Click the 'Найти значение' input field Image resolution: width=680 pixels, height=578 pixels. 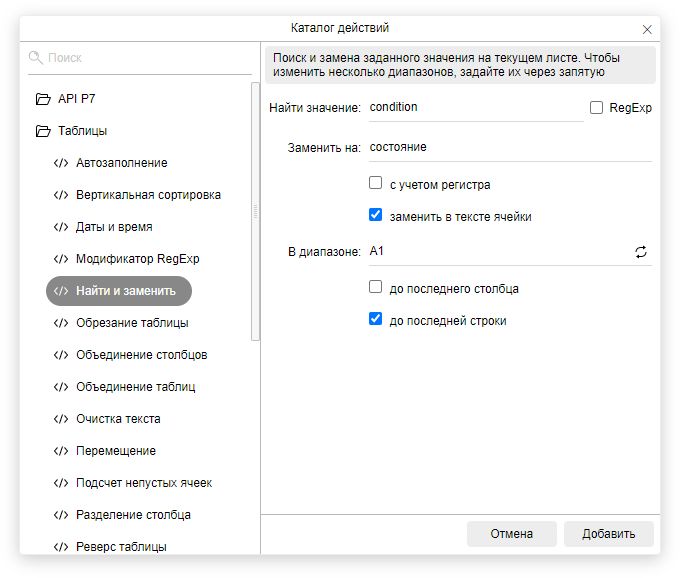[x=475, y=107]
